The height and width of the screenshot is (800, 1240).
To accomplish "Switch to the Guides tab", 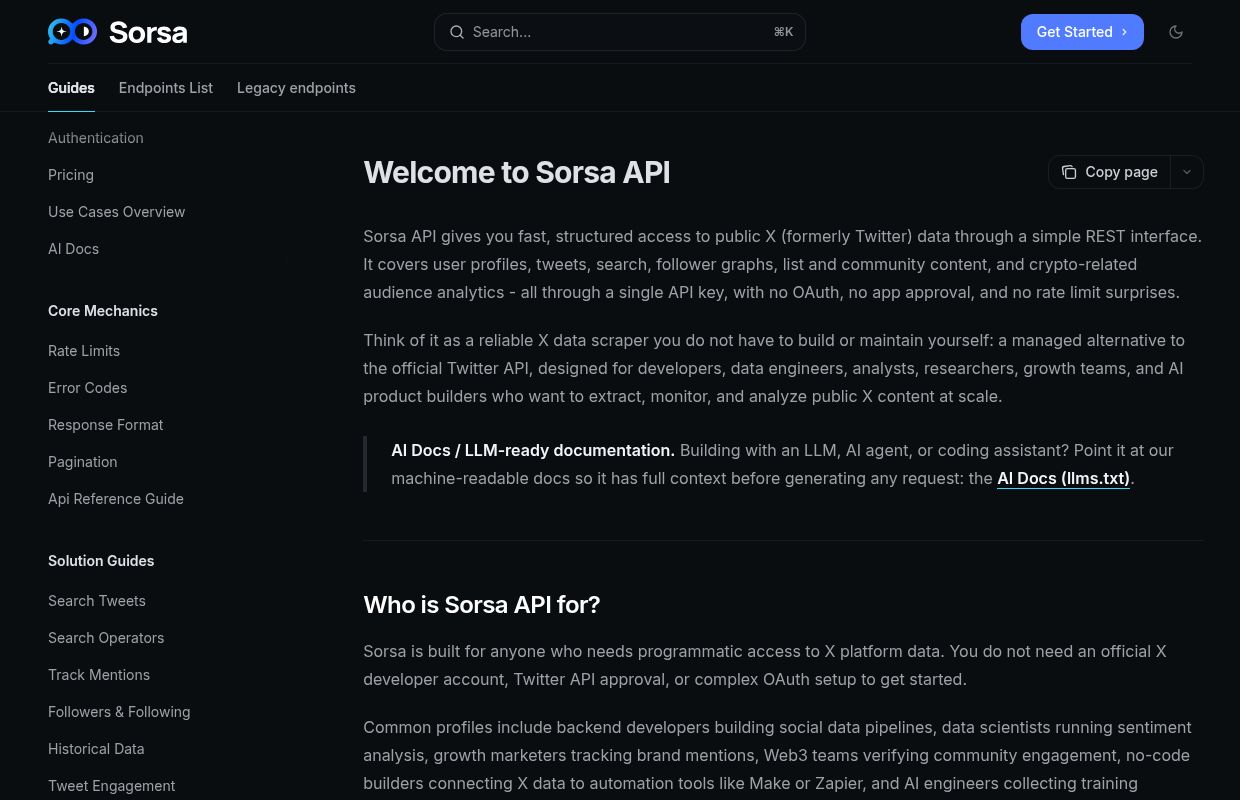I will (x=71, y=88).
